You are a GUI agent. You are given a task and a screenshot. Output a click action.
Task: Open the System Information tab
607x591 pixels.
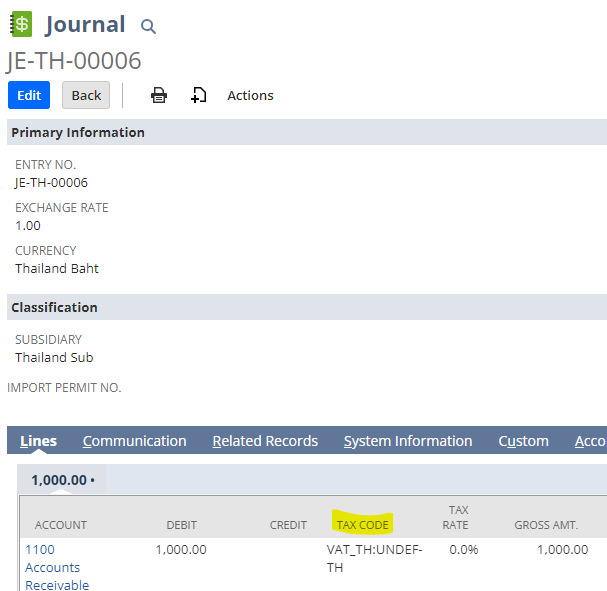pos(408,441)
